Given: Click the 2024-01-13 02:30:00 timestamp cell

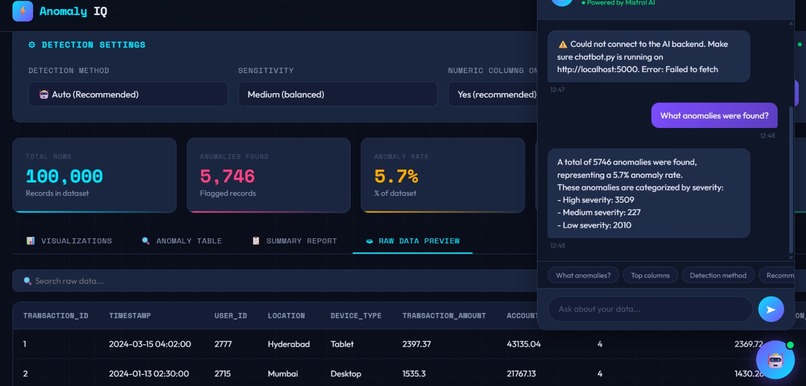Looking at the screenshot, I should pos(149,374).
